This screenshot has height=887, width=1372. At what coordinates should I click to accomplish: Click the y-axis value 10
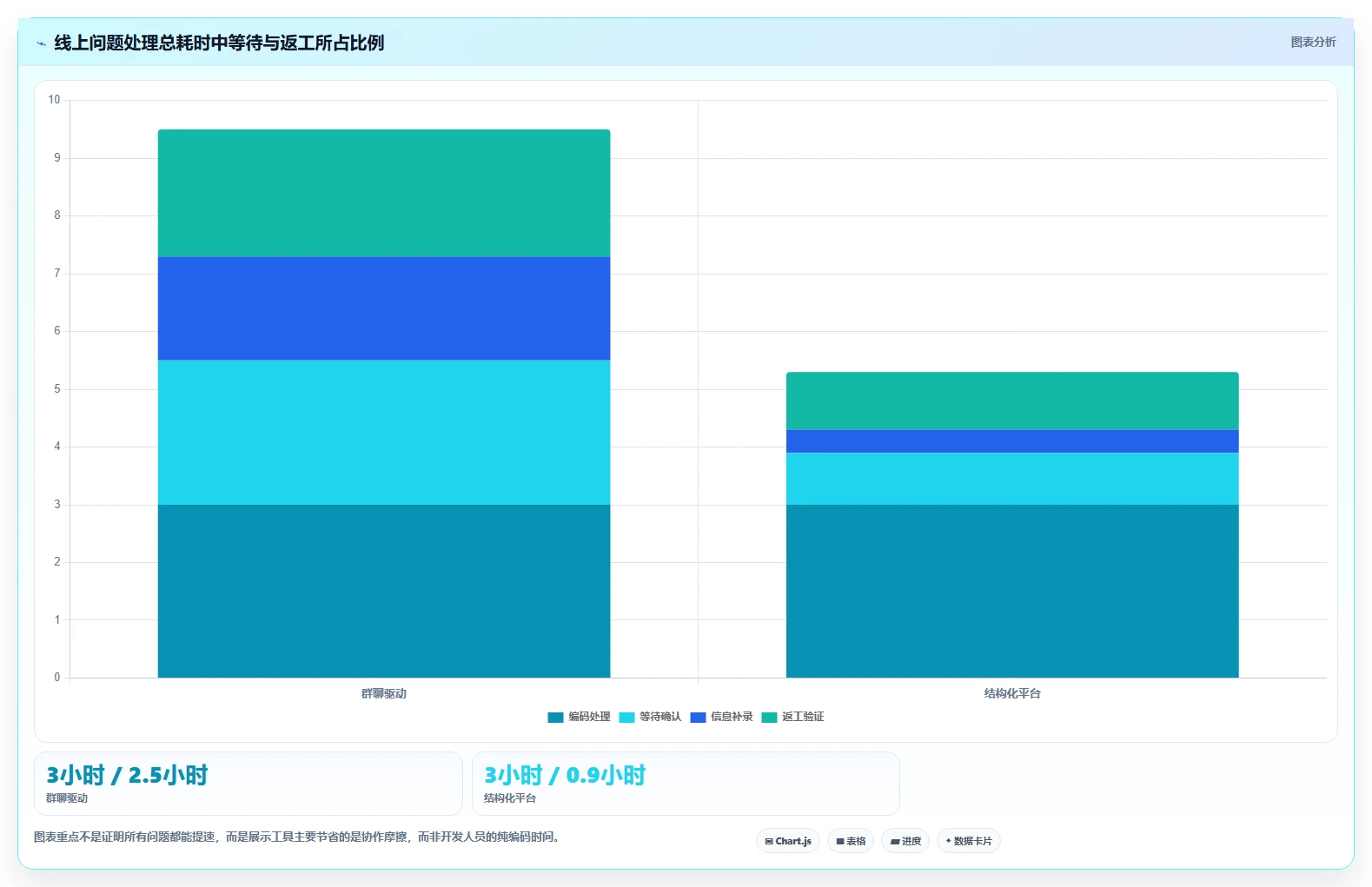point(54,100)
